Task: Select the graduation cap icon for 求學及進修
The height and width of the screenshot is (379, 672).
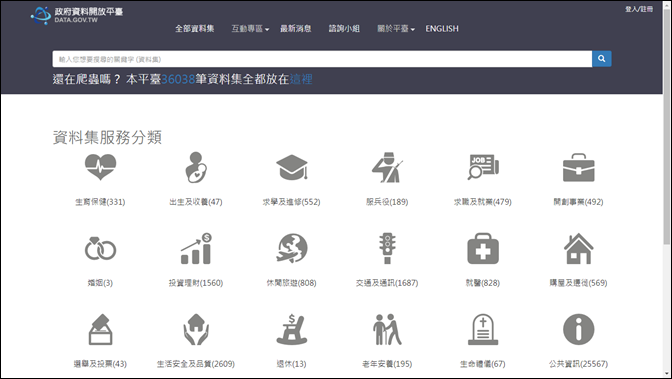Action: pos(292,167)
